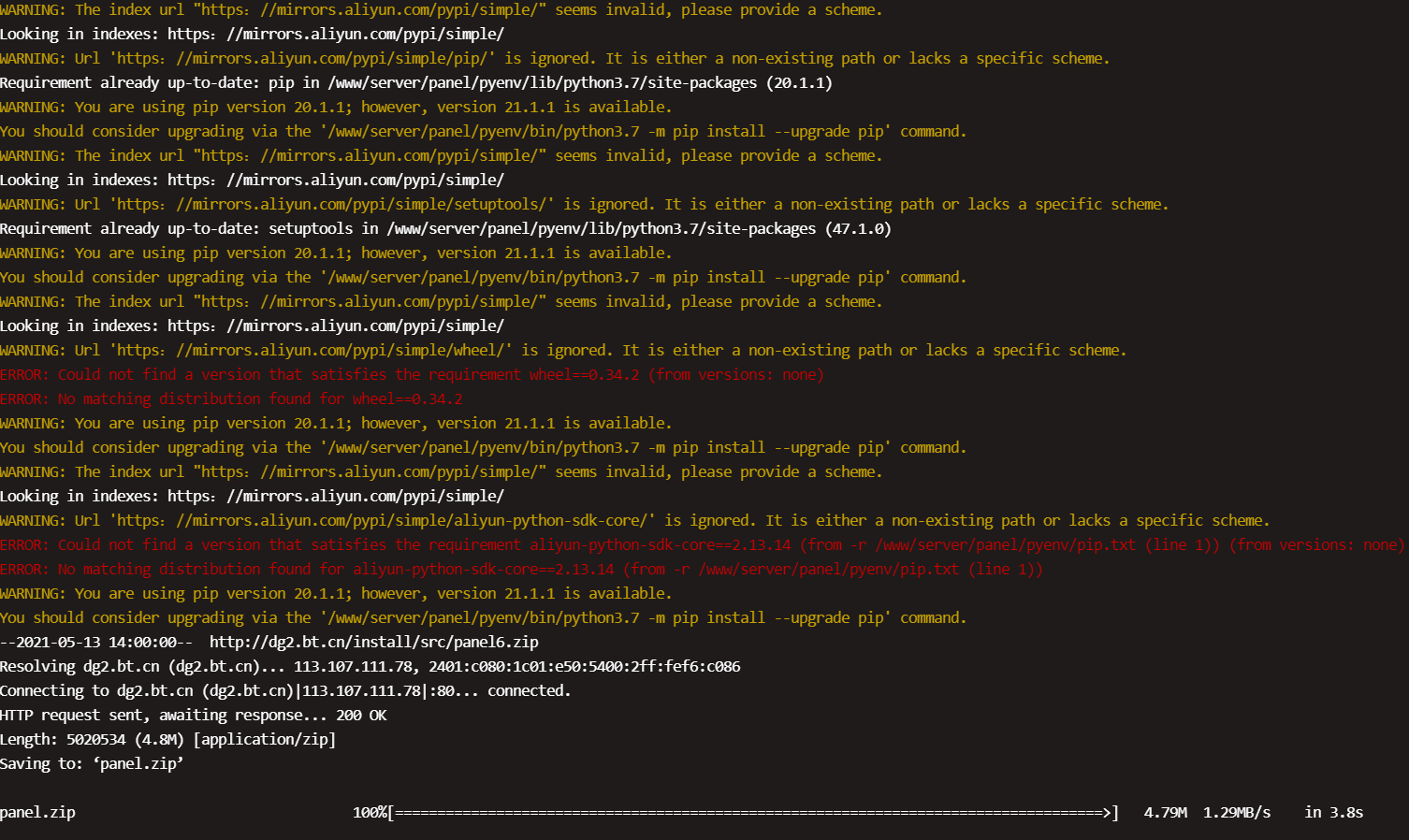Click the word 'connected.' in Connecting line
The width and height of the screenshot is (1409, 840).
[529, 690]
